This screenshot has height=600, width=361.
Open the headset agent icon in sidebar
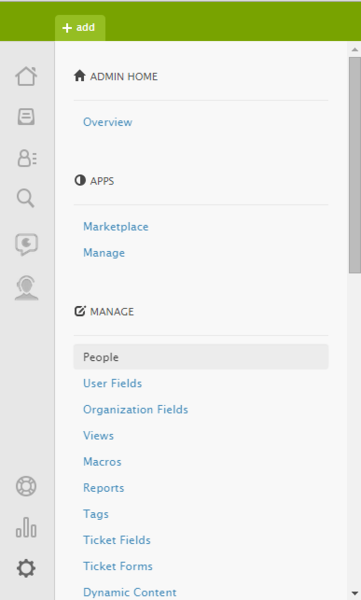pos(26,288)
